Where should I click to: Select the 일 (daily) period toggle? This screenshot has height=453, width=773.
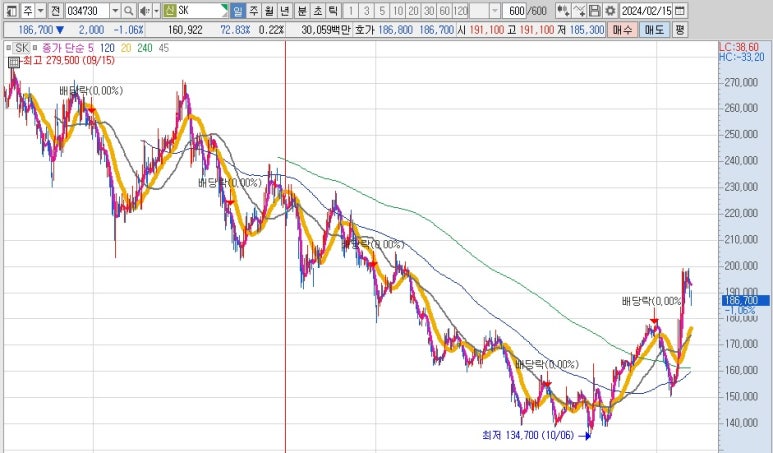(x=237, y=10)
